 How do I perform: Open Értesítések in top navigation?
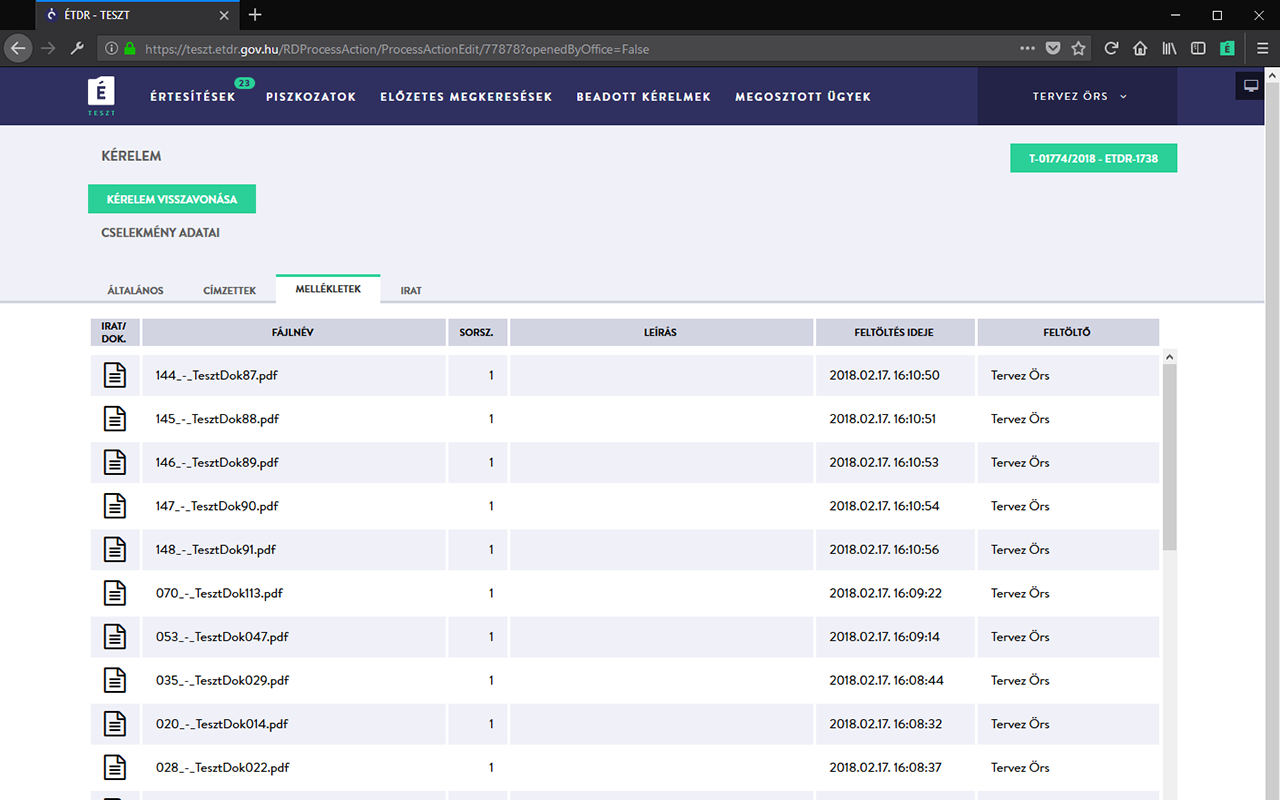tap(193, 97)
